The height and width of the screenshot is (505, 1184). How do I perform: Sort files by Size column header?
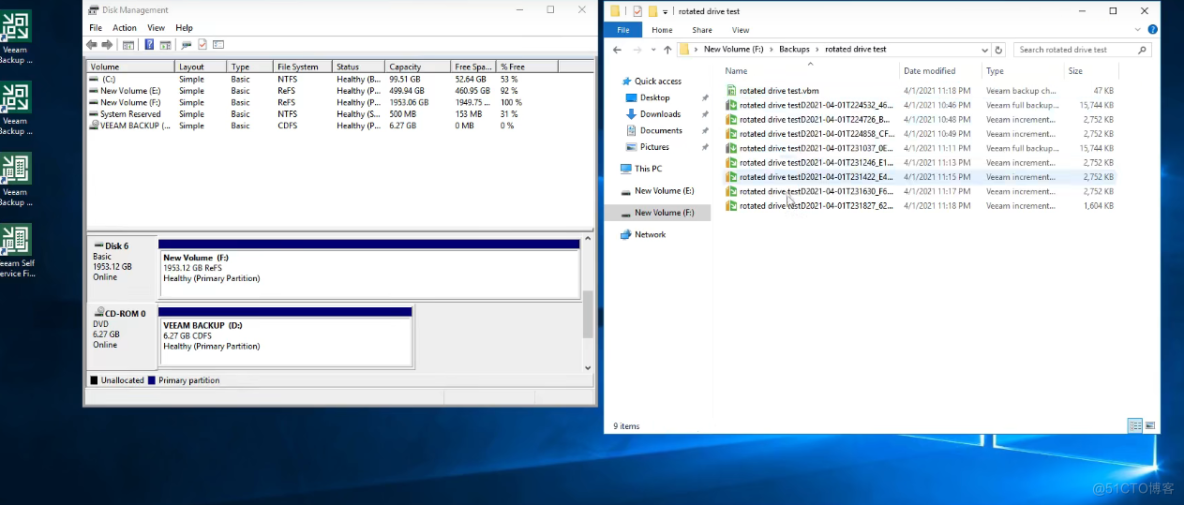1090,71
